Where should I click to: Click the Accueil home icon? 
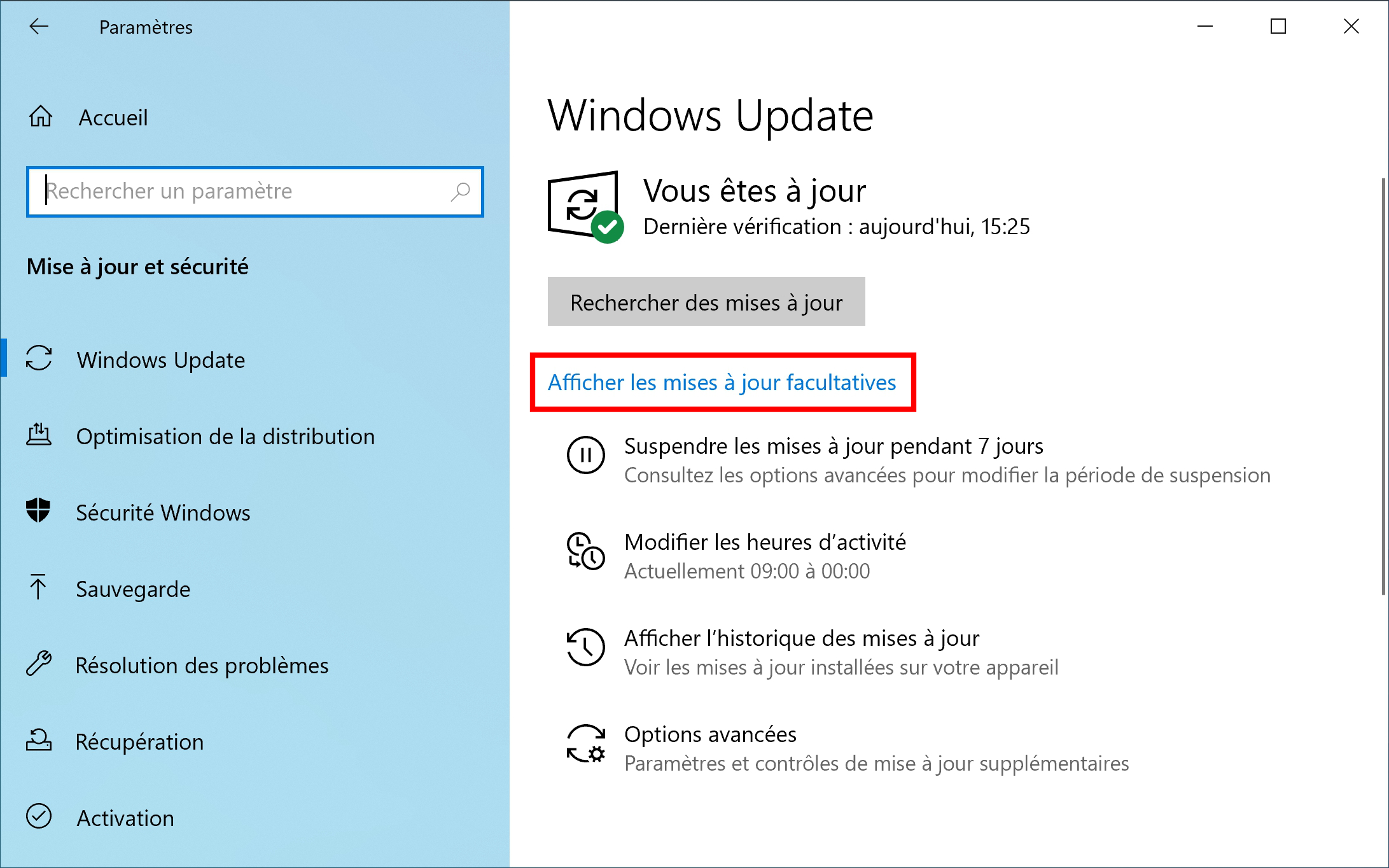click(41, 116)
